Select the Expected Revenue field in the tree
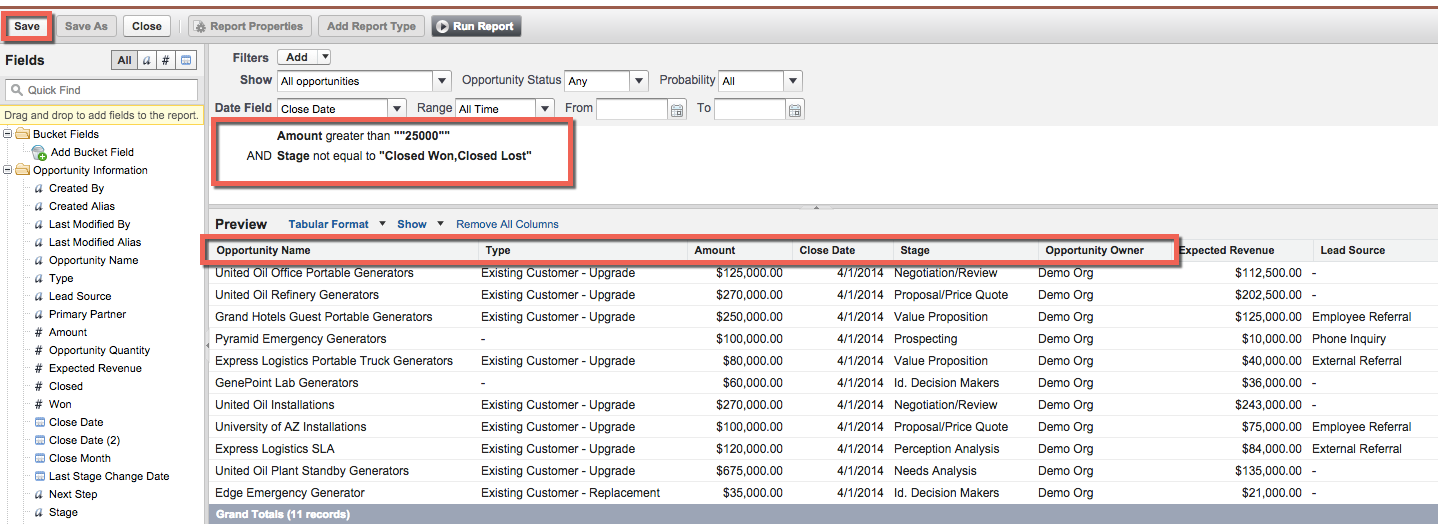The width and height of the screenshot is (1438, 524). pyautogui.click(x=95, y=368)
